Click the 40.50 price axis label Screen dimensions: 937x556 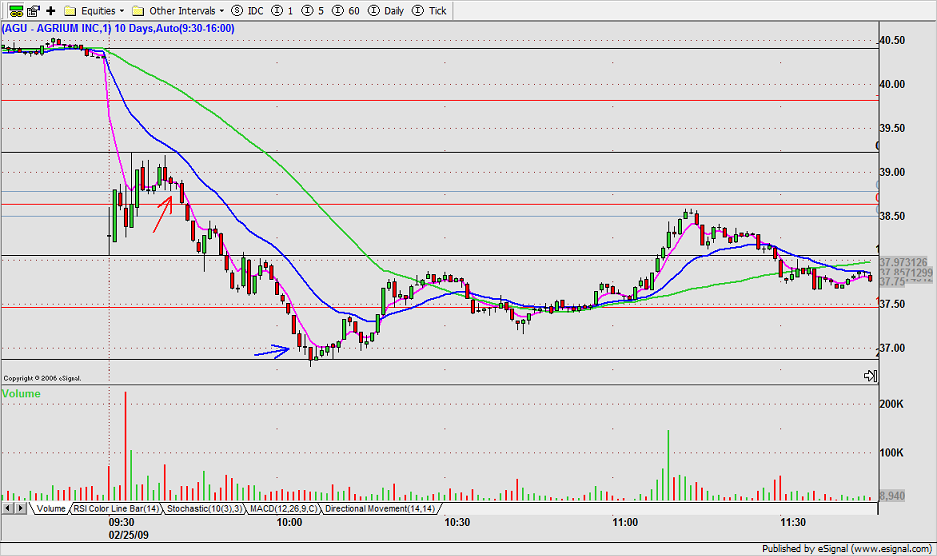click(x=892, y=40)
